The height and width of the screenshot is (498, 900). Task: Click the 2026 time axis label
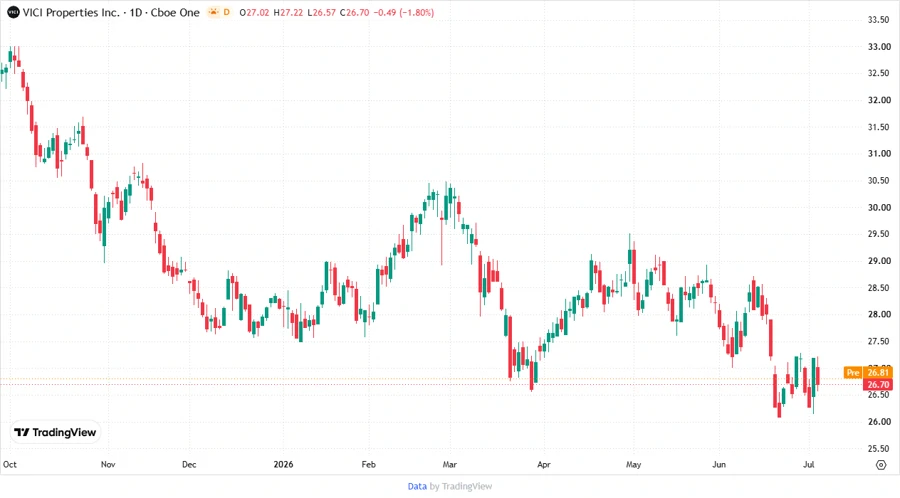pos(283,465)
